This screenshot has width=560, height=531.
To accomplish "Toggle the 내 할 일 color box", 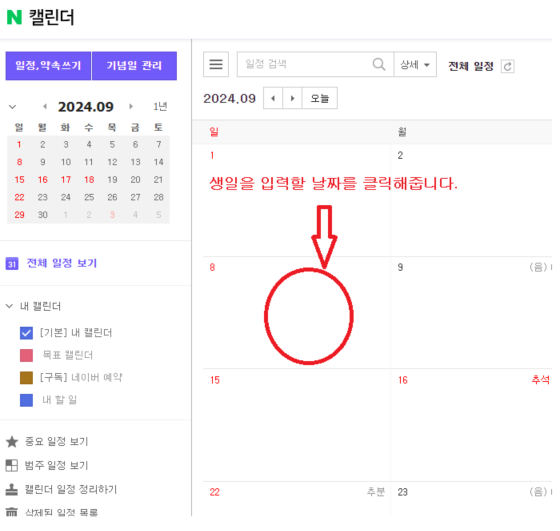I will pos(26,400).
